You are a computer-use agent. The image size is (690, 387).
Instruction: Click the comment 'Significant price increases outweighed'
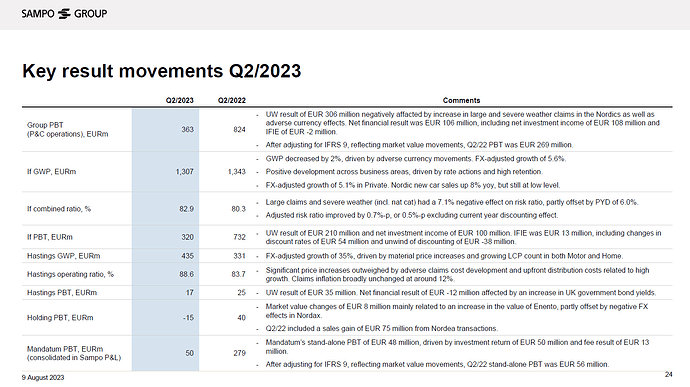458,275
